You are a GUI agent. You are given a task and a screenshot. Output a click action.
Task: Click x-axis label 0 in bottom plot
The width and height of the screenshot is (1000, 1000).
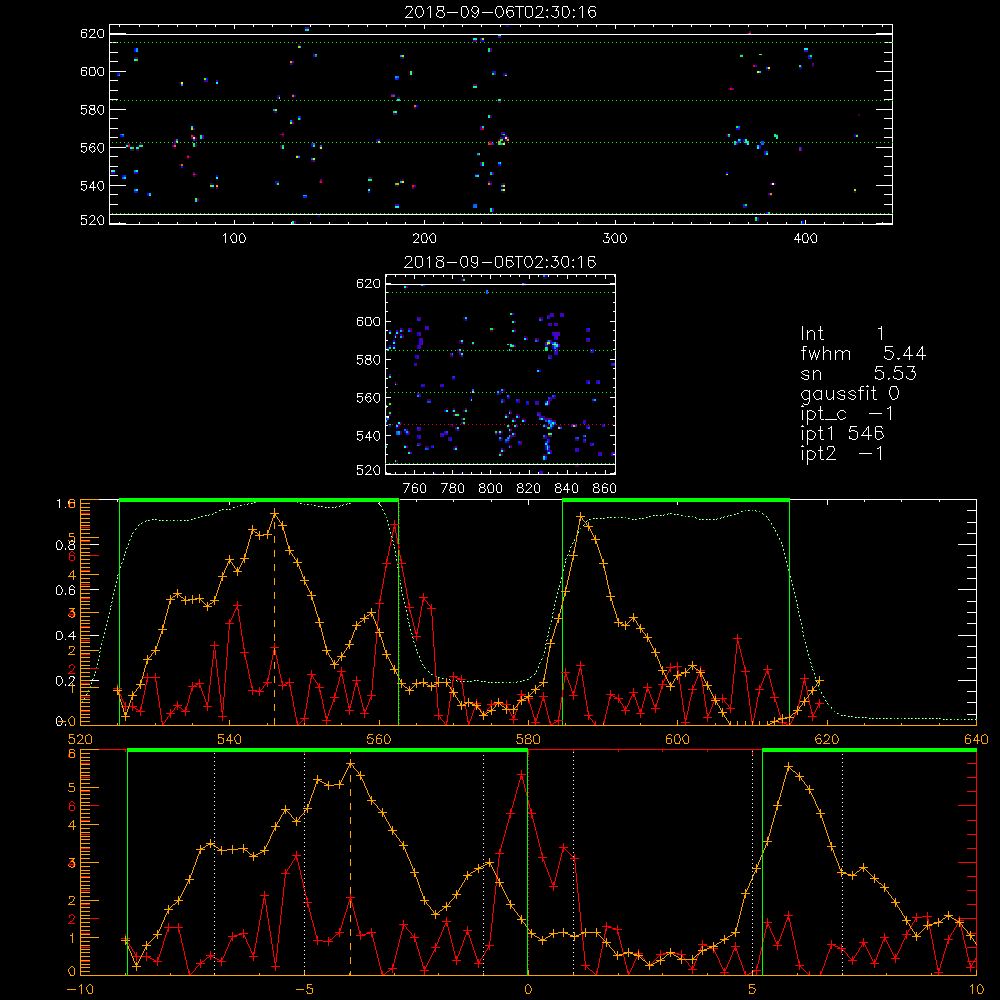[x=527, y=989]
